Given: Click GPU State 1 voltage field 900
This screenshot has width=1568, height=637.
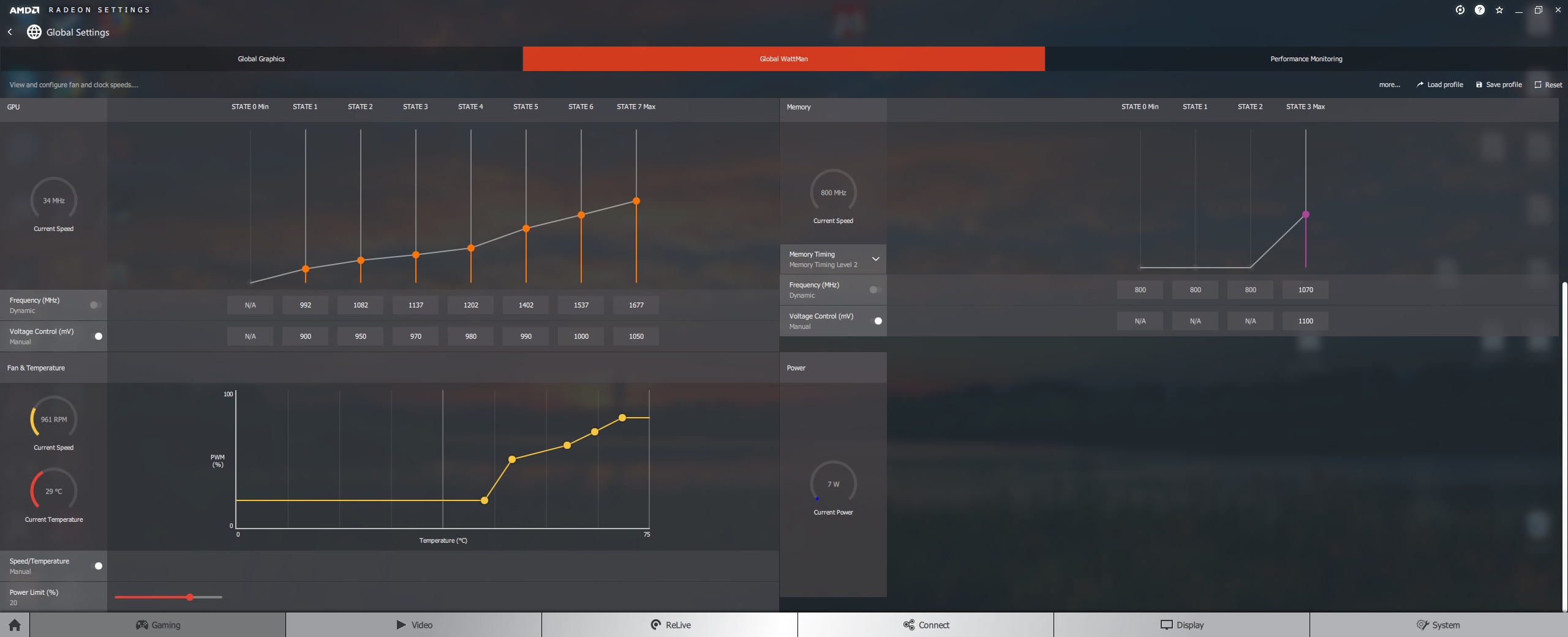Looking at the screenshot, I should point(306,336).
